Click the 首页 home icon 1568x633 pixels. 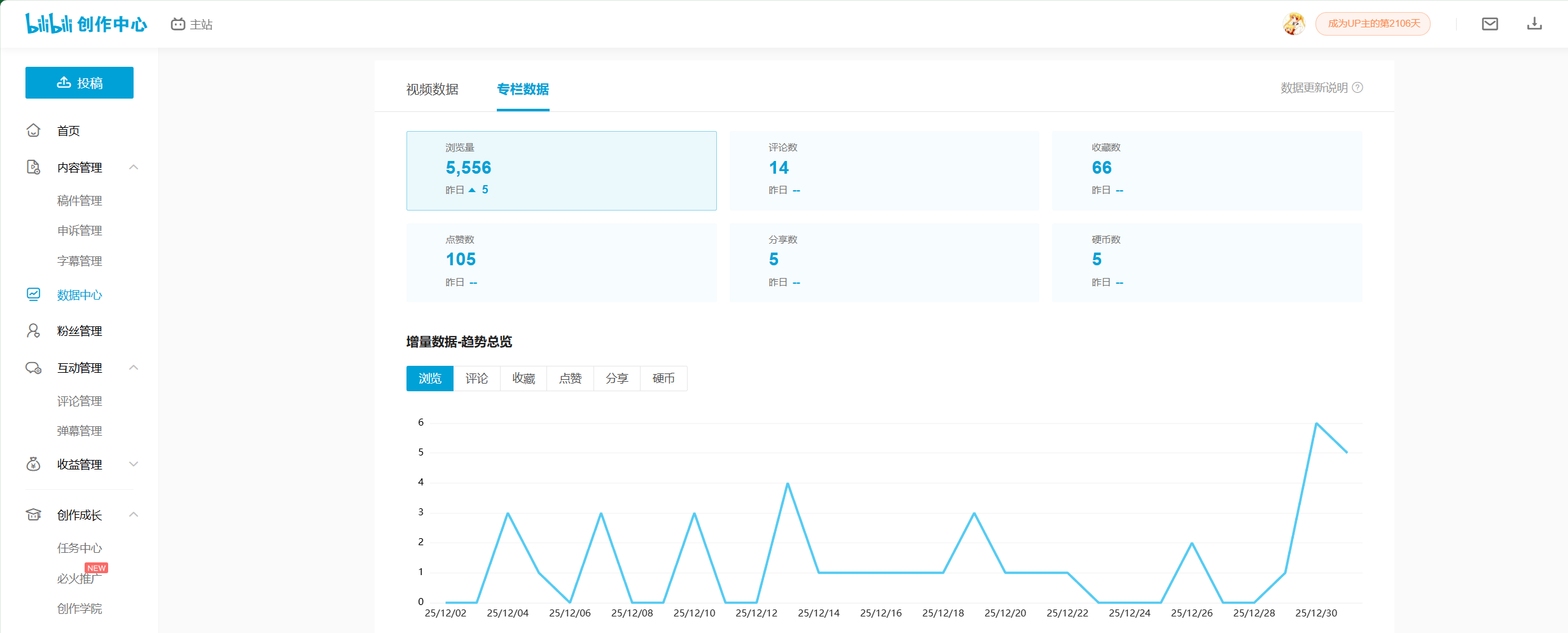(x=34, y=130)
